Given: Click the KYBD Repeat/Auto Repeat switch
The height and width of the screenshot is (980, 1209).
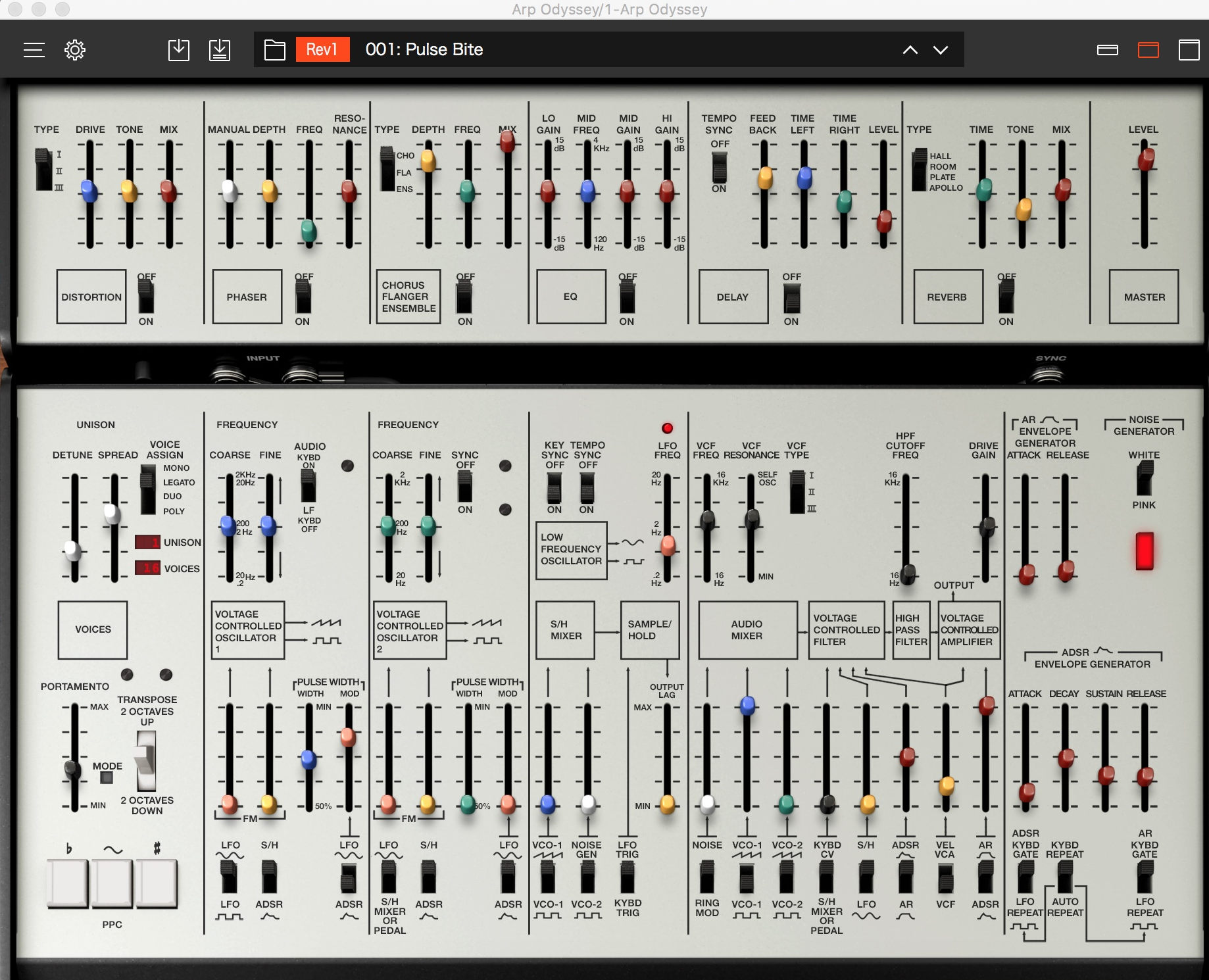Looking at the screenshot, I should (1065, 877).
